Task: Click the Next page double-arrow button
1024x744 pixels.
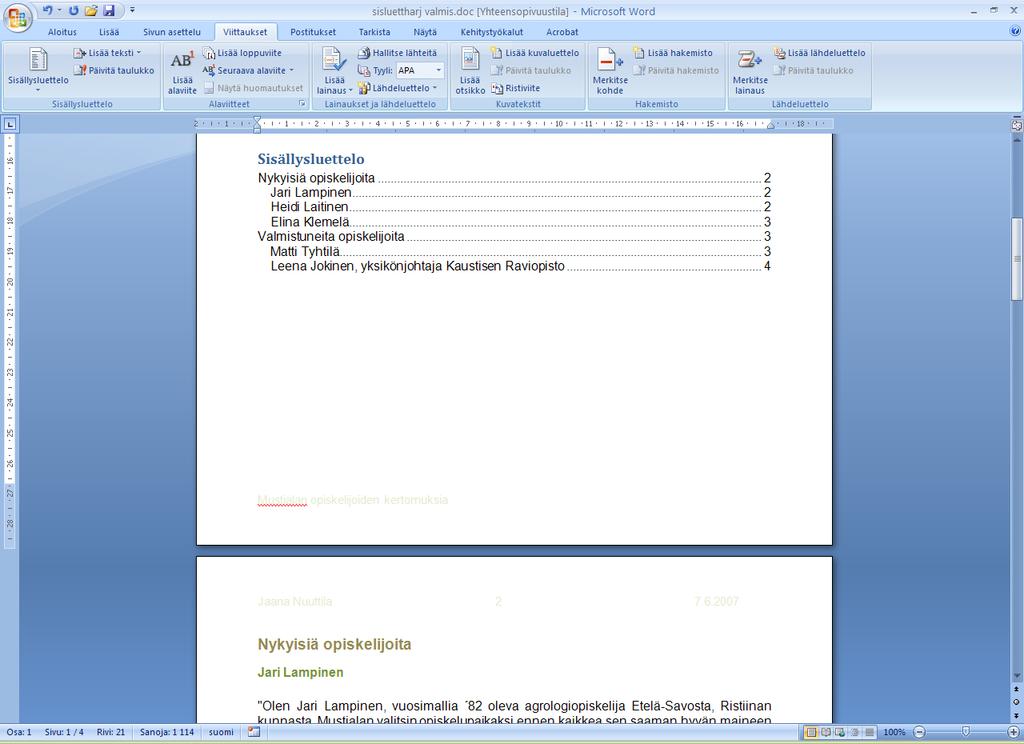Action: pyautogui.click(x=1017, y=715)
